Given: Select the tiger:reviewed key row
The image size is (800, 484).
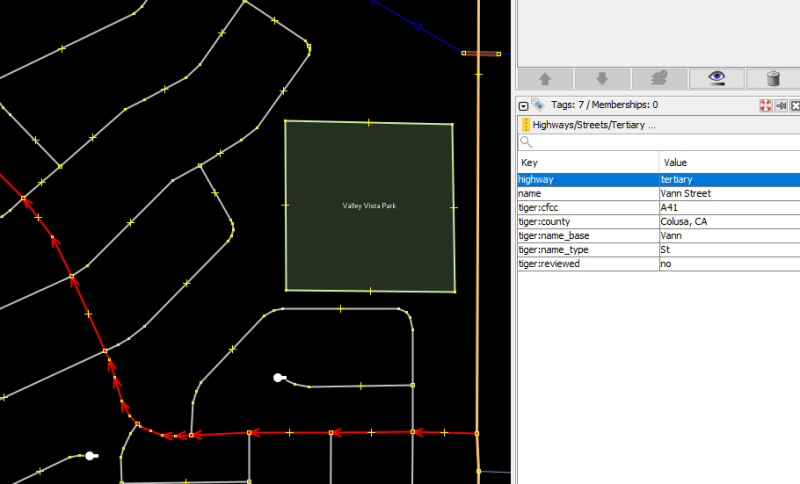Looking at the screenshot, I should pos(589,264).
